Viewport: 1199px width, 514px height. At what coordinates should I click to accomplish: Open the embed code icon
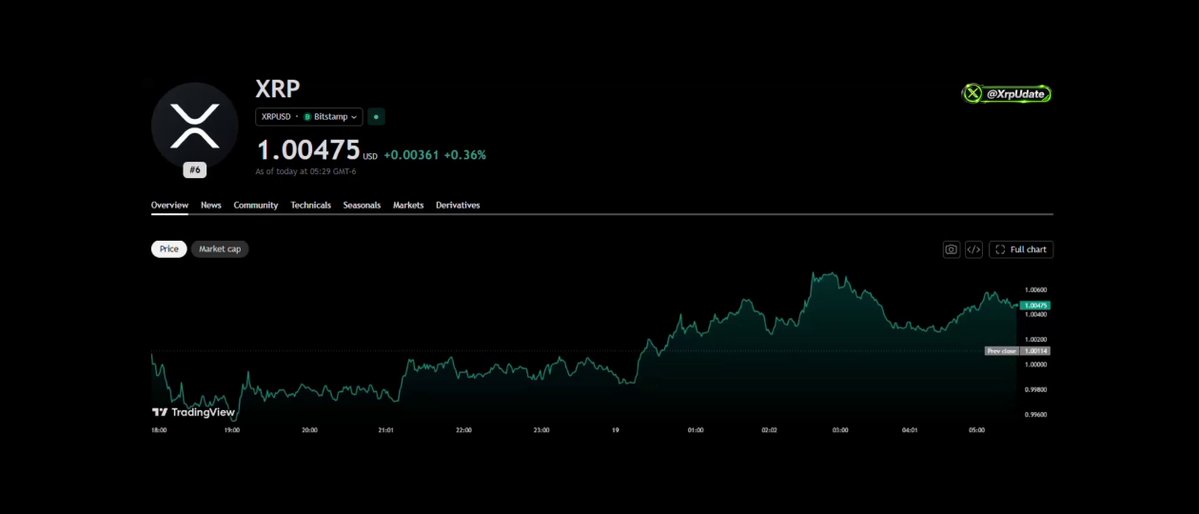point(973,249)
